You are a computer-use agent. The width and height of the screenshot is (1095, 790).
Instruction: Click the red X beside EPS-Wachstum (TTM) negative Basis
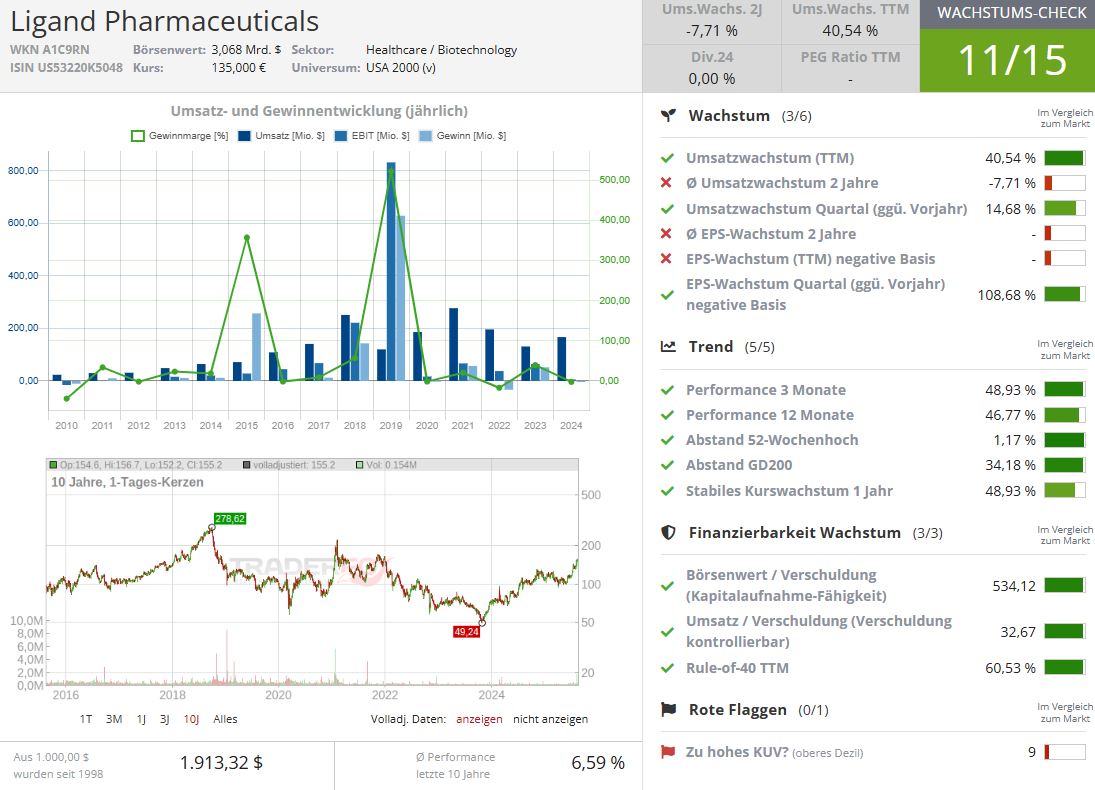pos(666,259)
